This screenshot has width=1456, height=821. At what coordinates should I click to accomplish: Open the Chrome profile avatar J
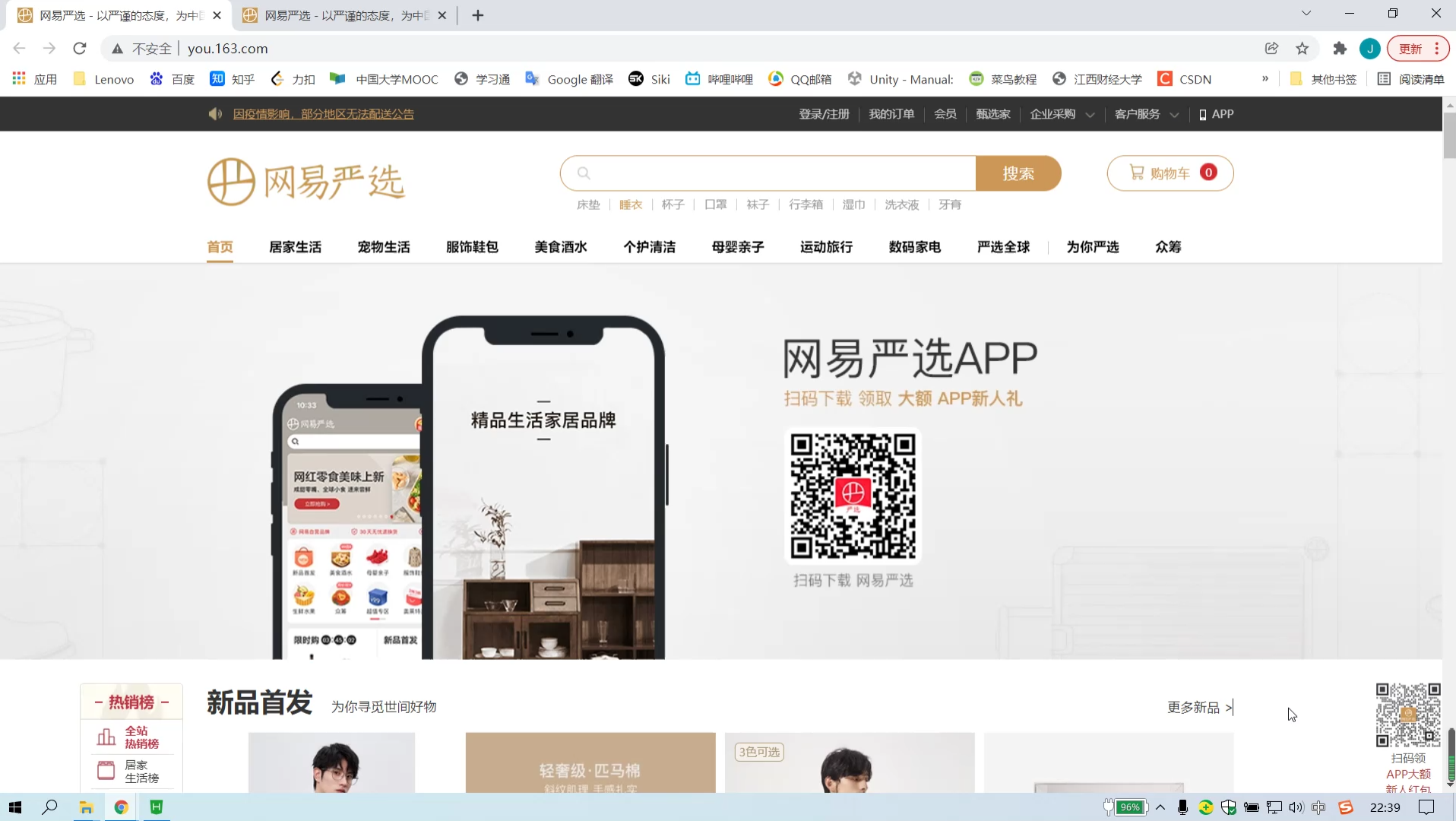1370,49
